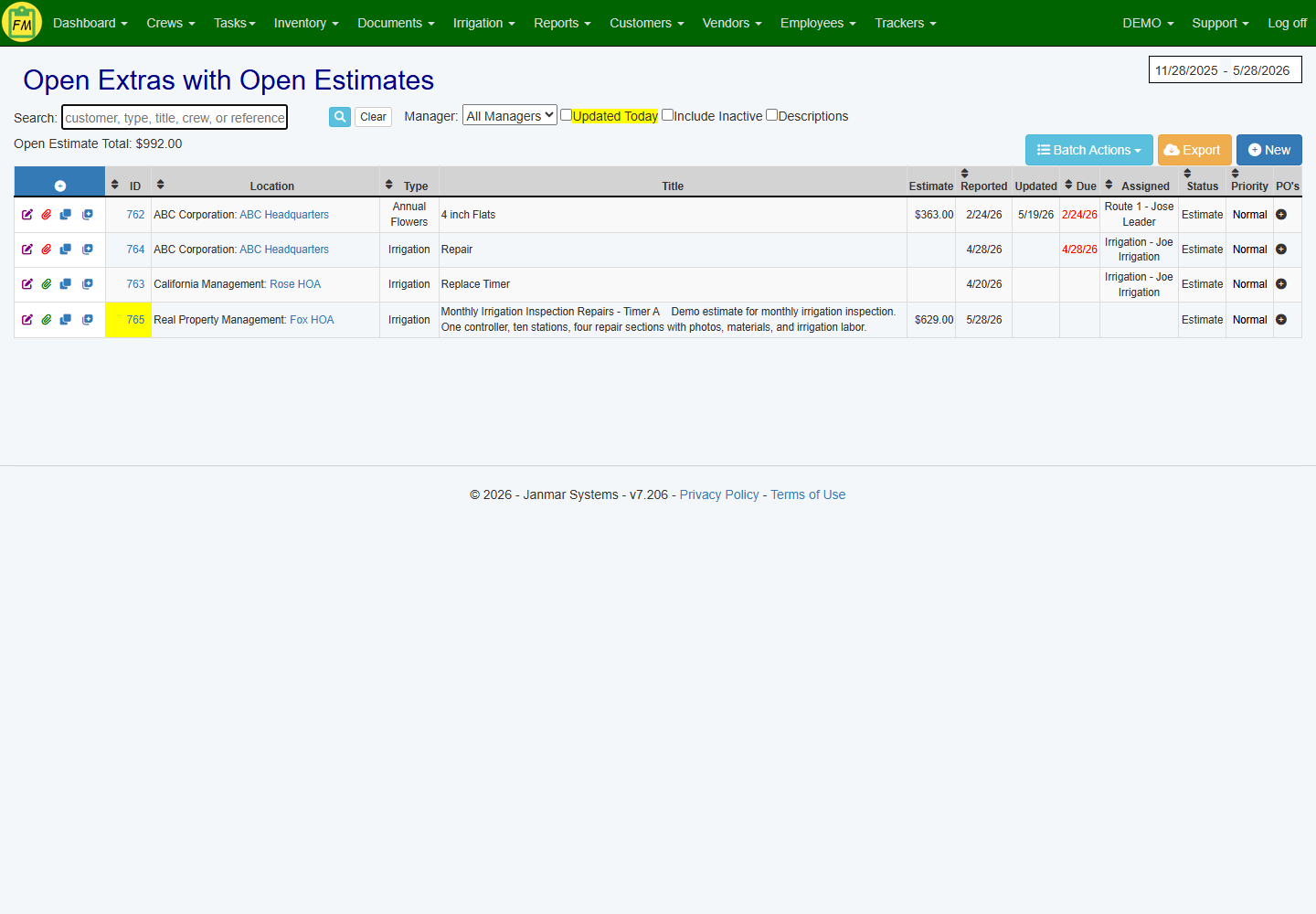Click the copy icon for extra 762

click(x=66, y=215)
